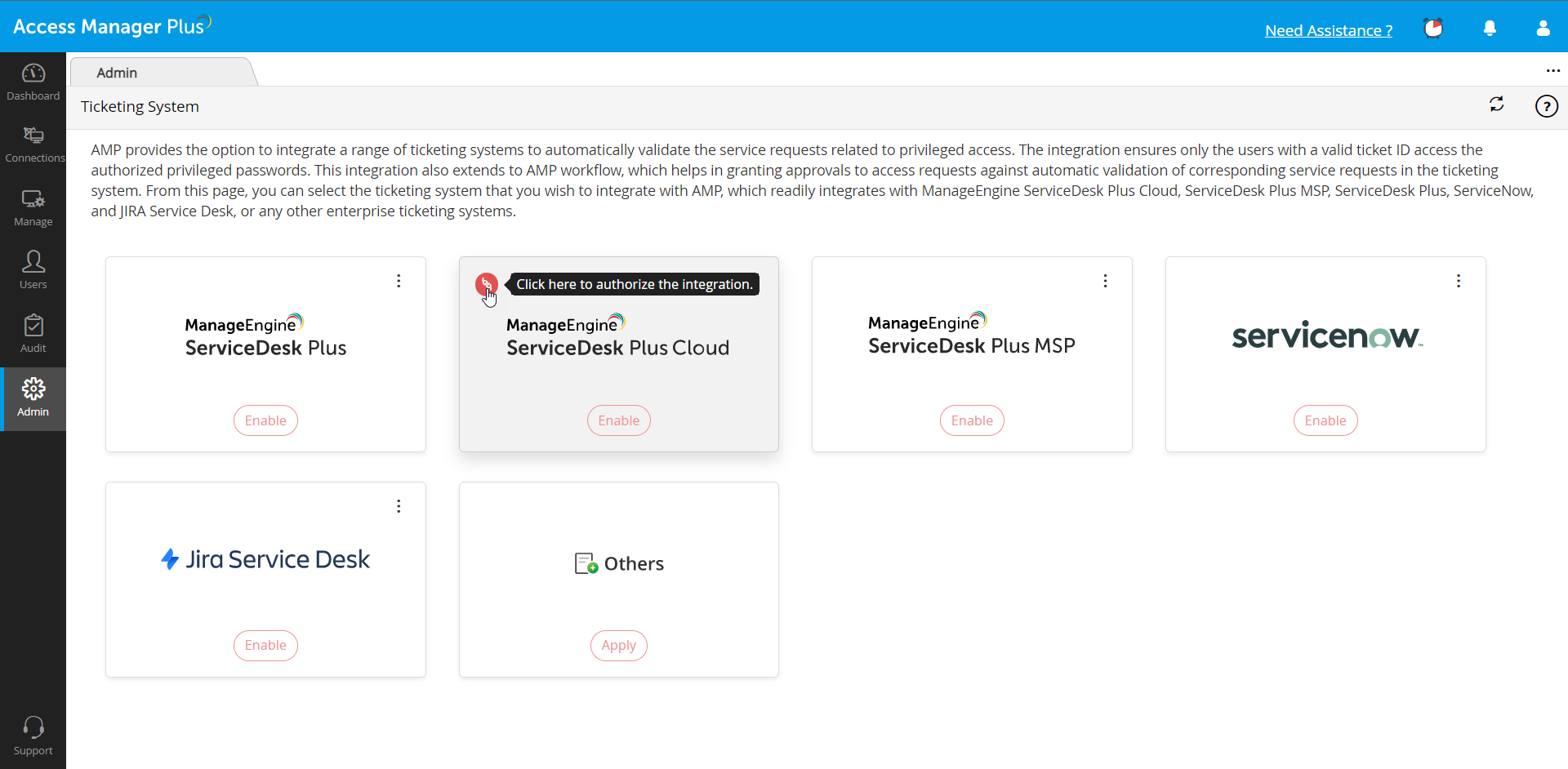Open the notifications bell
Viewport: 1568px width, 769px height.
pos(1490,29)
